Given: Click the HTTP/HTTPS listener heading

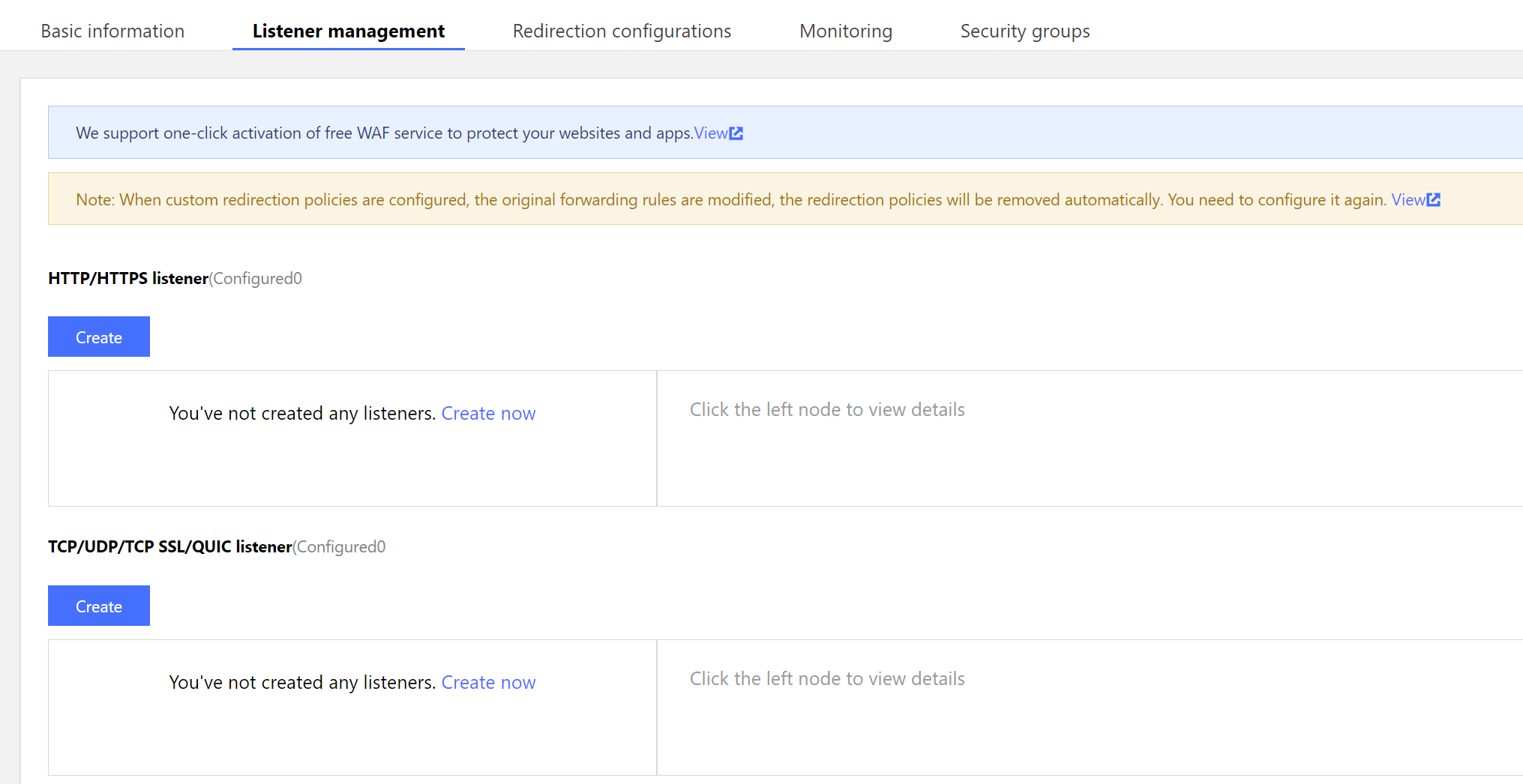Looking at the screenshot, I should 128,279.
